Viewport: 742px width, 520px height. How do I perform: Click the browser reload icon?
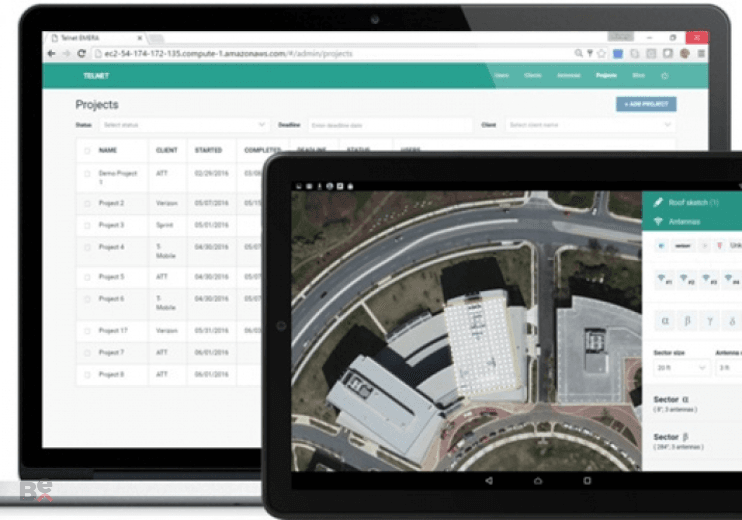[81, 53]
